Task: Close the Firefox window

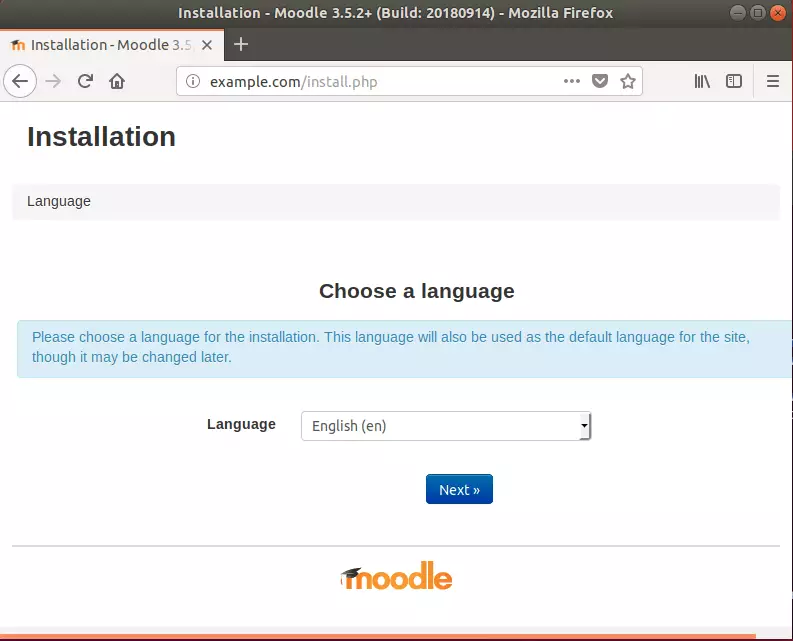Action: pos(778,13)
